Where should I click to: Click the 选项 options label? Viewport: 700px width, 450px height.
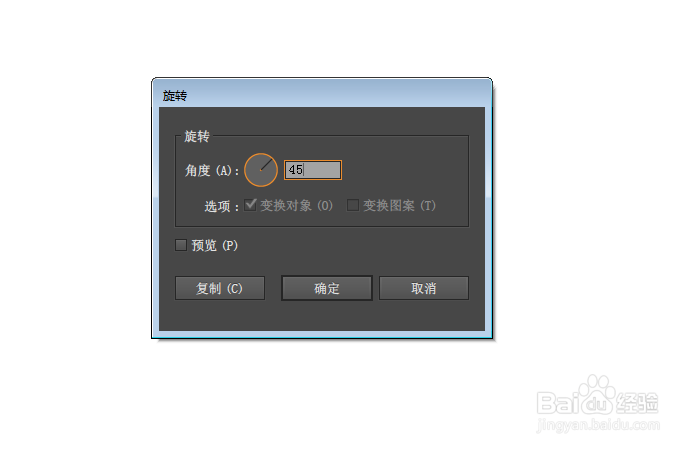221,206
